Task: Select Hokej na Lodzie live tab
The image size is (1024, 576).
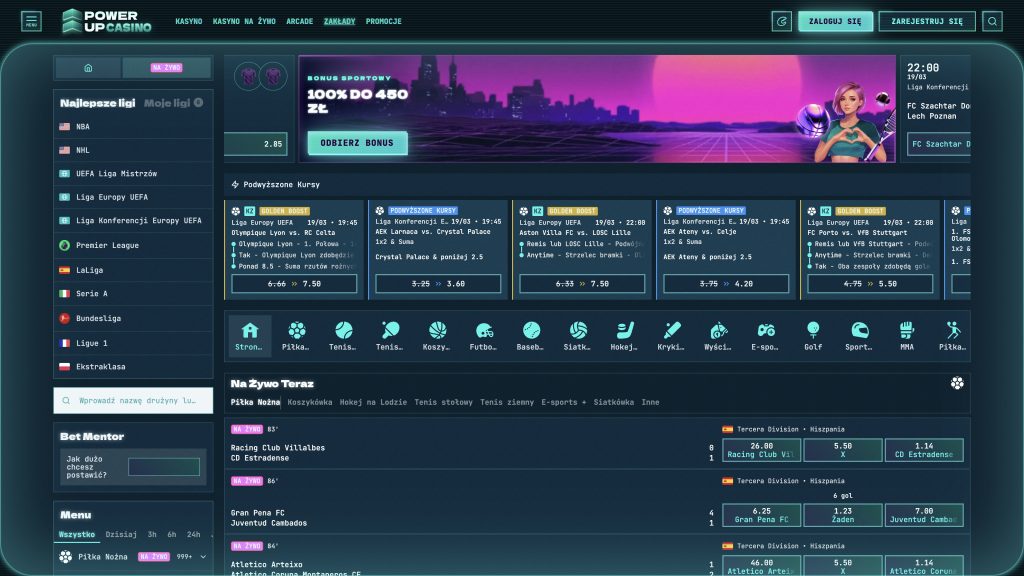Action: 373,402
